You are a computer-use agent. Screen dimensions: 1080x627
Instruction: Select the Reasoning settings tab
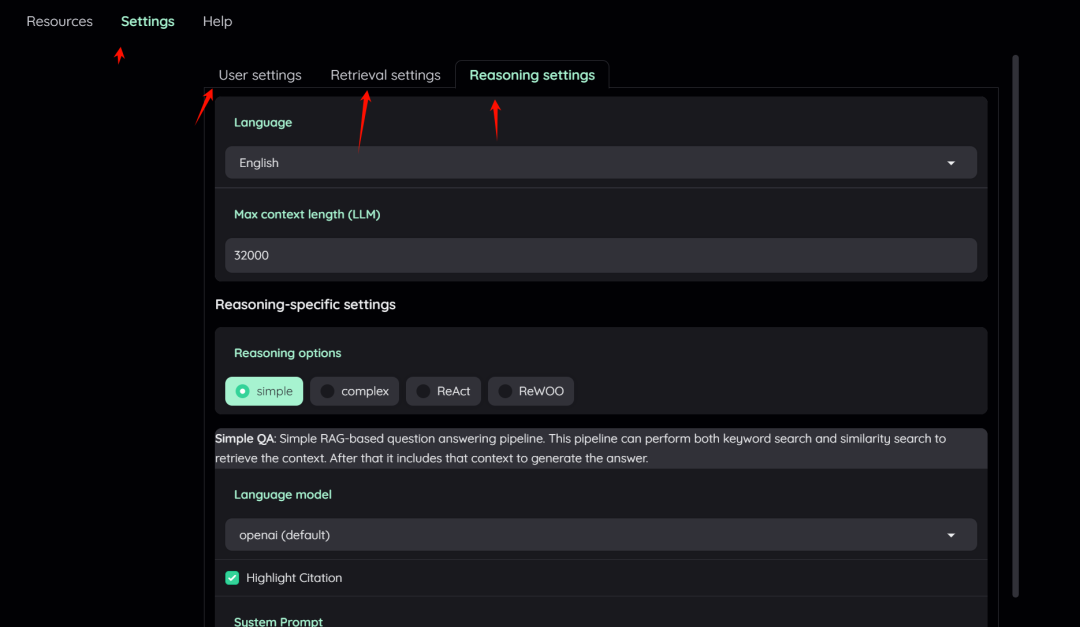[x=531, y=74]
